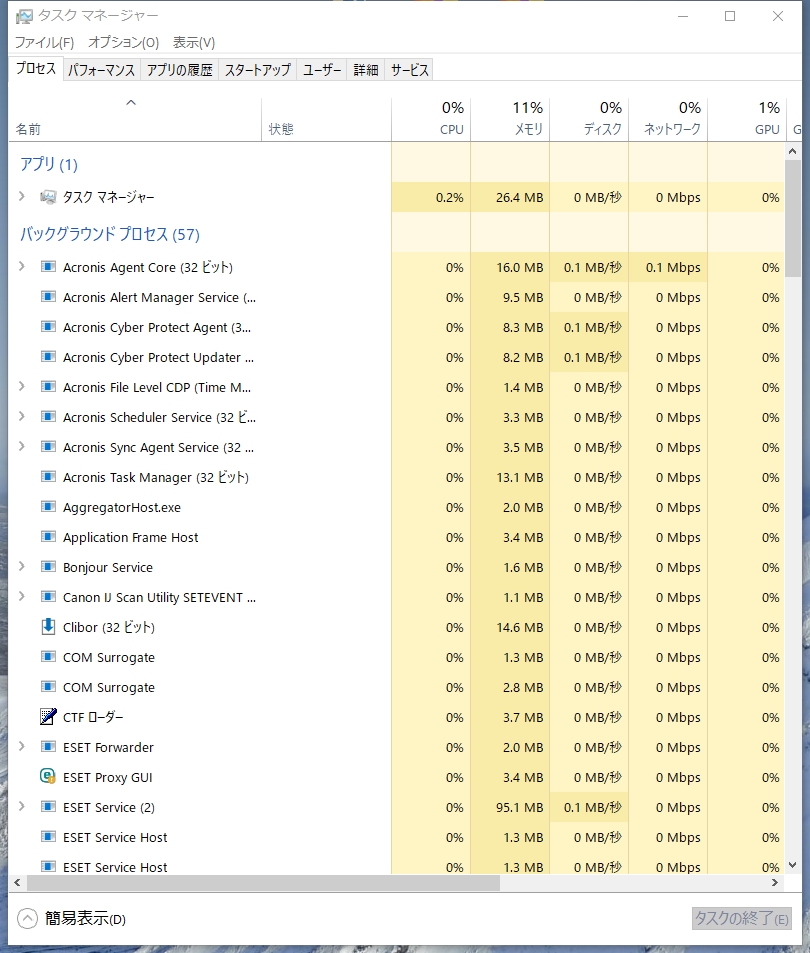Expand the Acronis Agent Core process
This screenshot has height=953, width=810.
click(x=22, y=266)
